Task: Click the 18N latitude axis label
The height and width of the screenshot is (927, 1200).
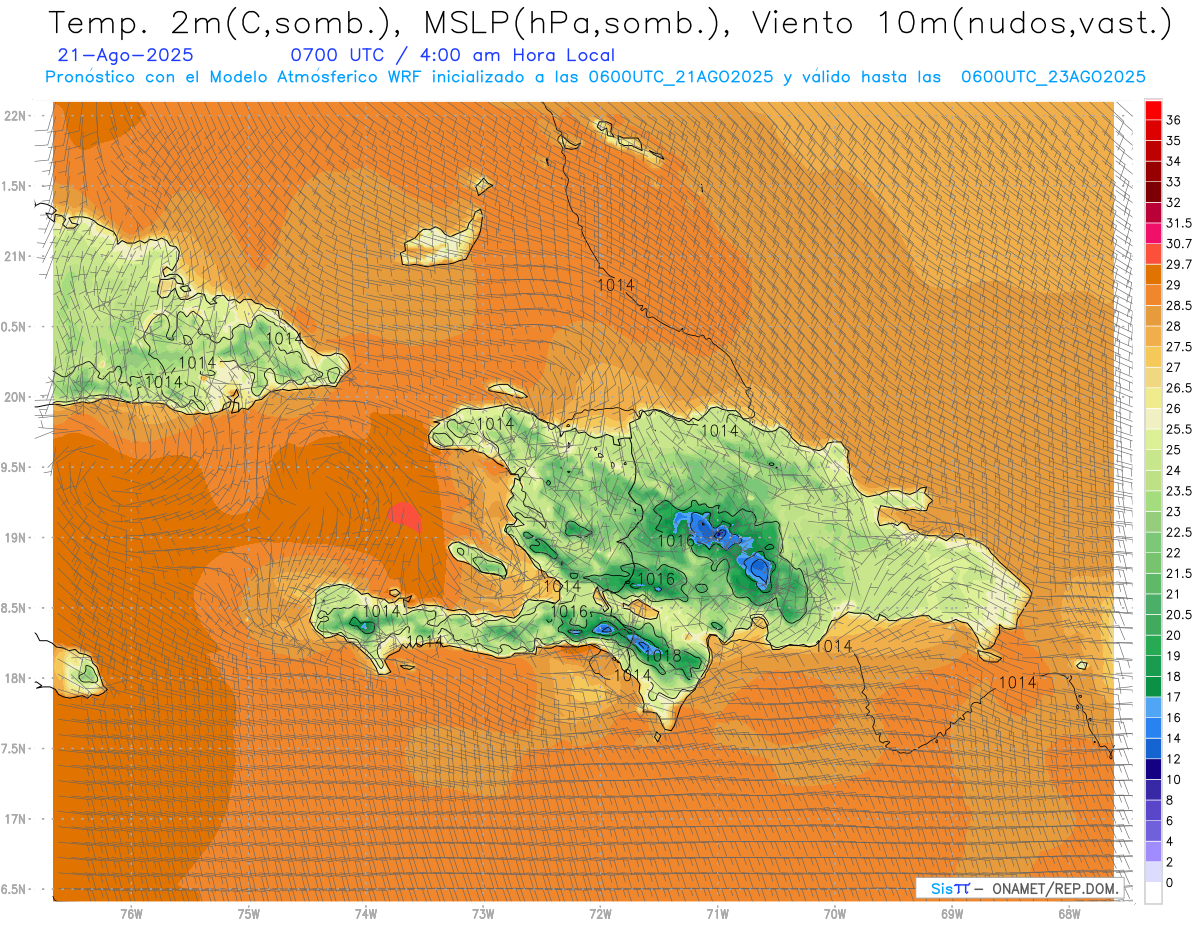Action: coord(15,678)
